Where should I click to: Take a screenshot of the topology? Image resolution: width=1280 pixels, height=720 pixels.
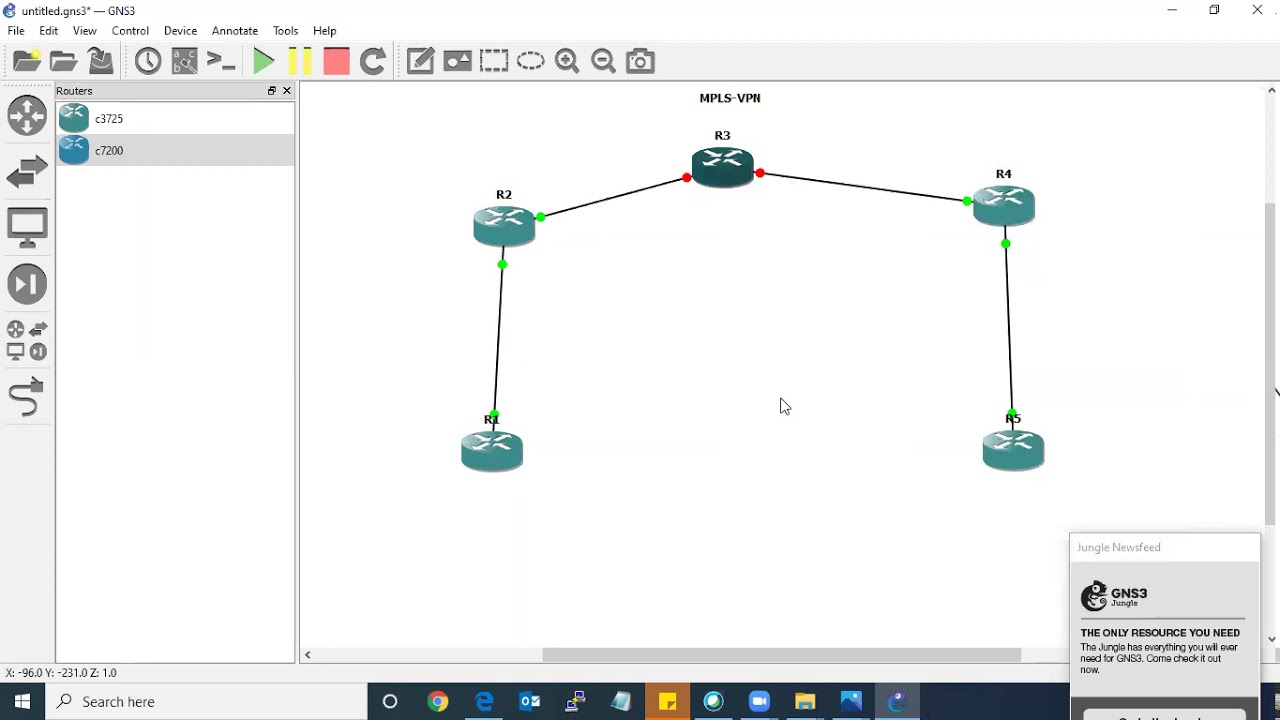click(x=641, y=62)
